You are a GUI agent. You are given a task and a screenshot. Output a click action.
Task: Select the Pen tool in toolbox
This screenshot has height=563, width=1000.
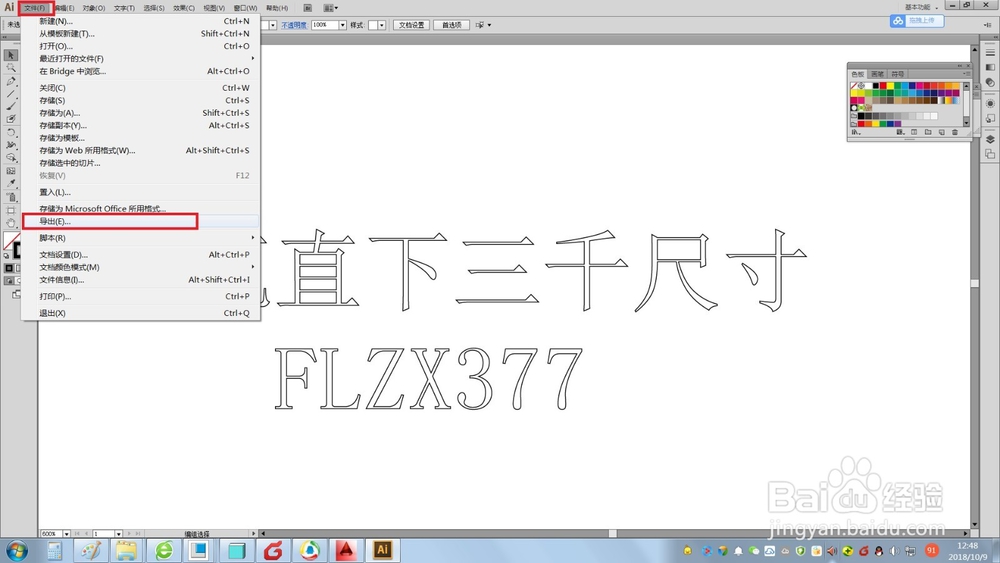click(x=11, y=81)
